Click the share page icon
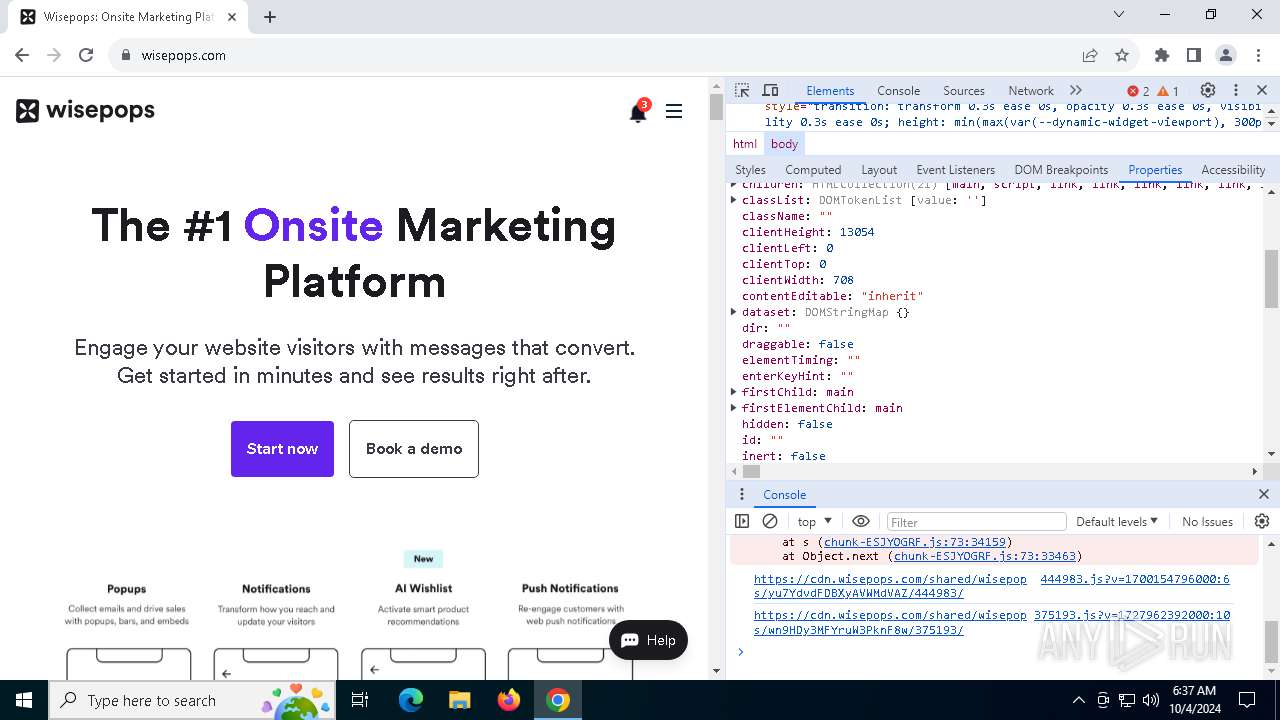The height and width of the screenshot is (720, 1280). pyautogui.click(x=1090, y=55)
